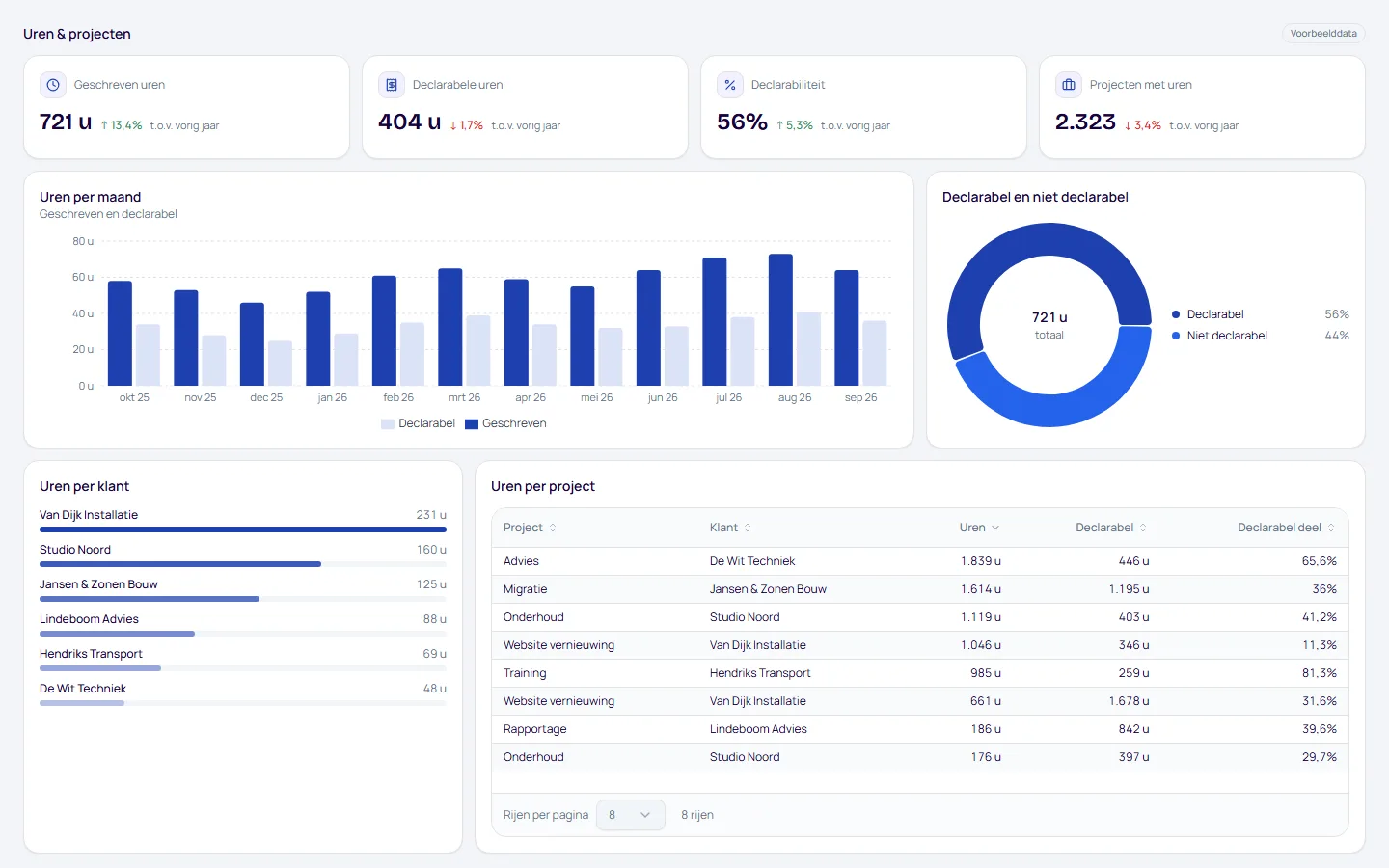Click the Uren & projecten page title

[x=77, y=34]
